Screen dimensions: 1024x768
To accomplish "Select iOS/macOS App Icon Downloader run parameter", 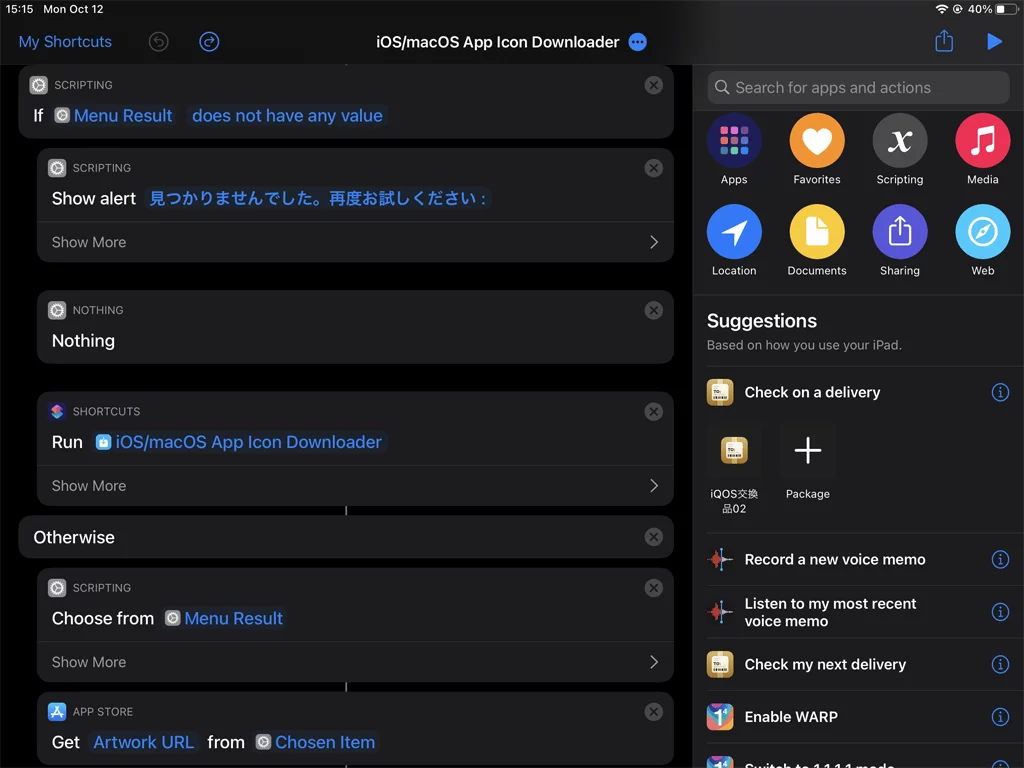I will [x=239, y=442].
